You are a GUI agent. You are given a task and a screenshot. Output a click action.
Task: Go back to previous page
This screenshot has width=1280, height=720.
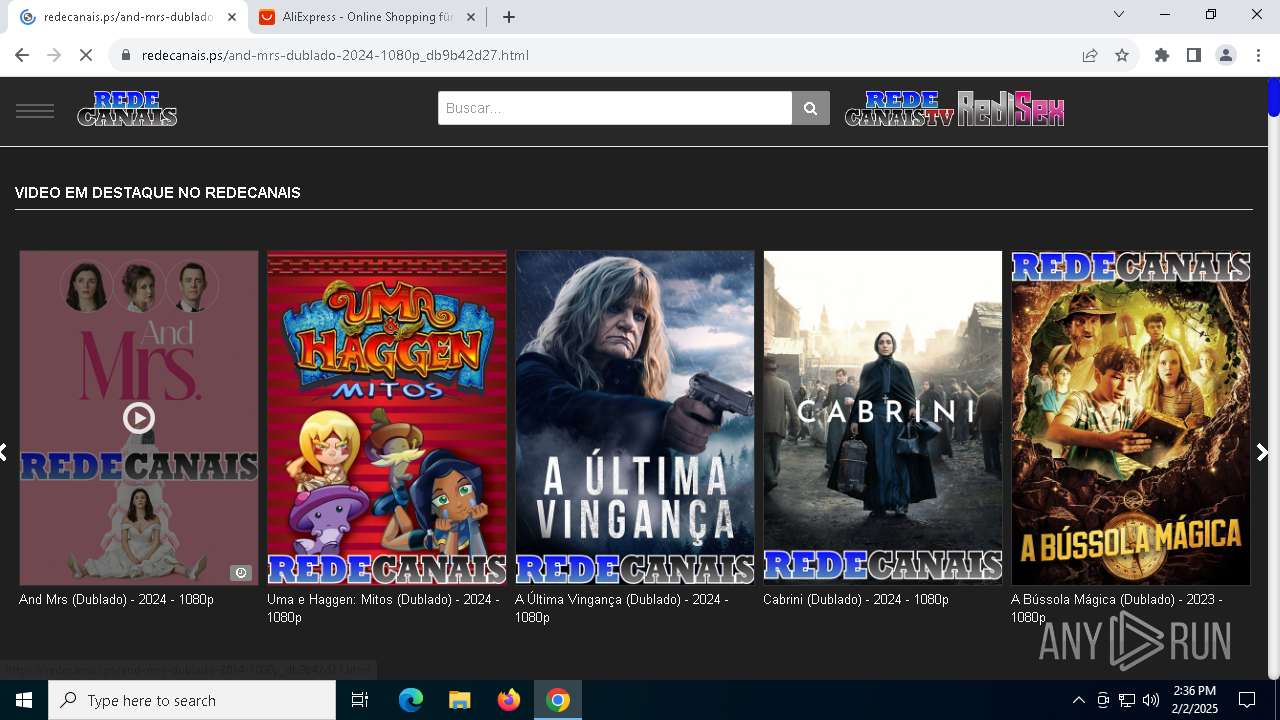22,55
